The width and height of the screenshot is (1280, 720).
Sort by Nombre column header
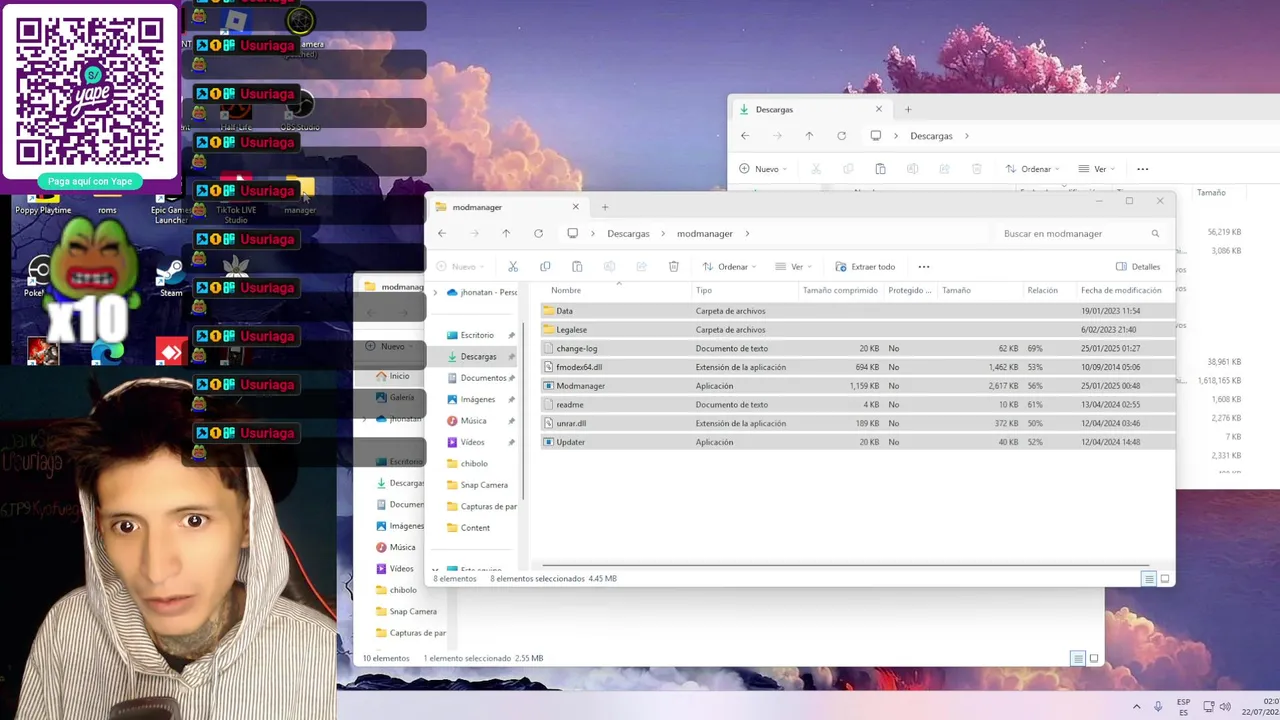click(566, 290)
